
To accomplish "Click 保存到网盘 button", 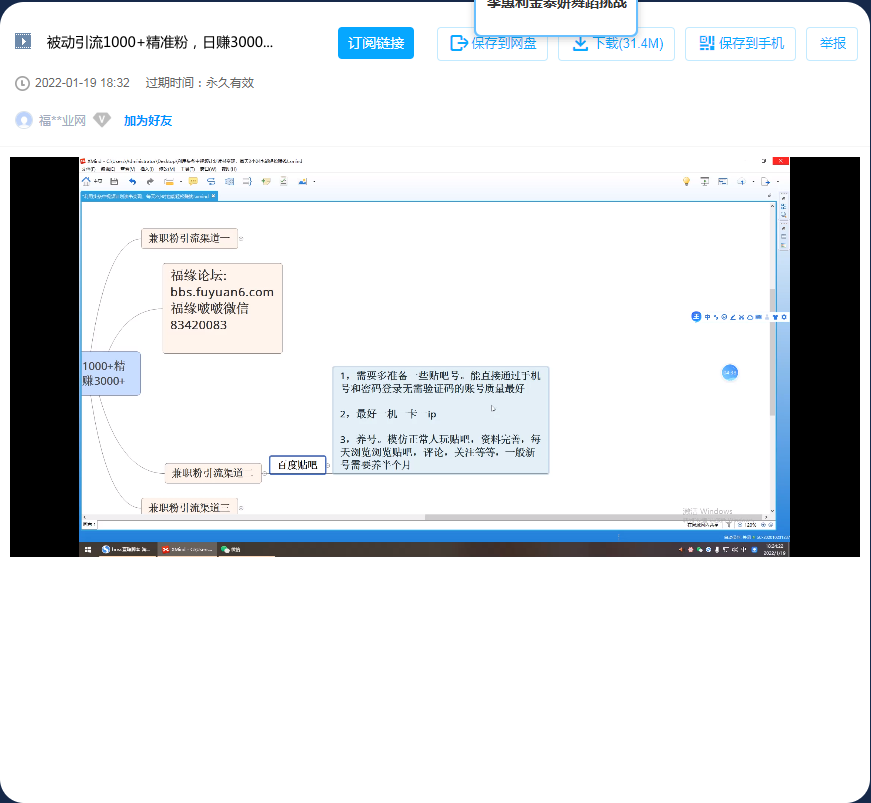I will tap(492, 43).
